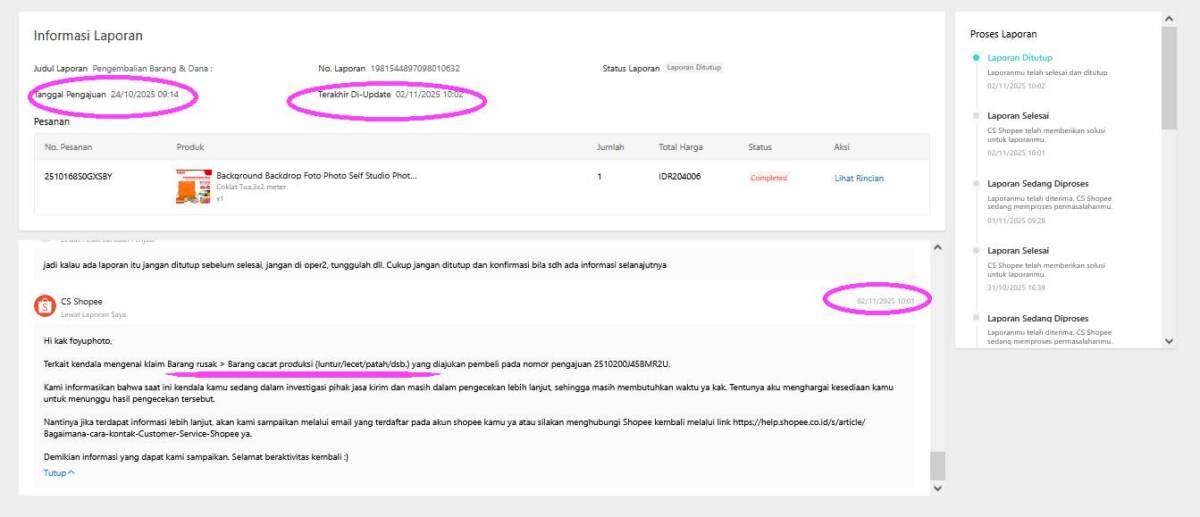Click the chat panel scroll-down arrow
1200x517 pixels.
(x=937, y=488)
